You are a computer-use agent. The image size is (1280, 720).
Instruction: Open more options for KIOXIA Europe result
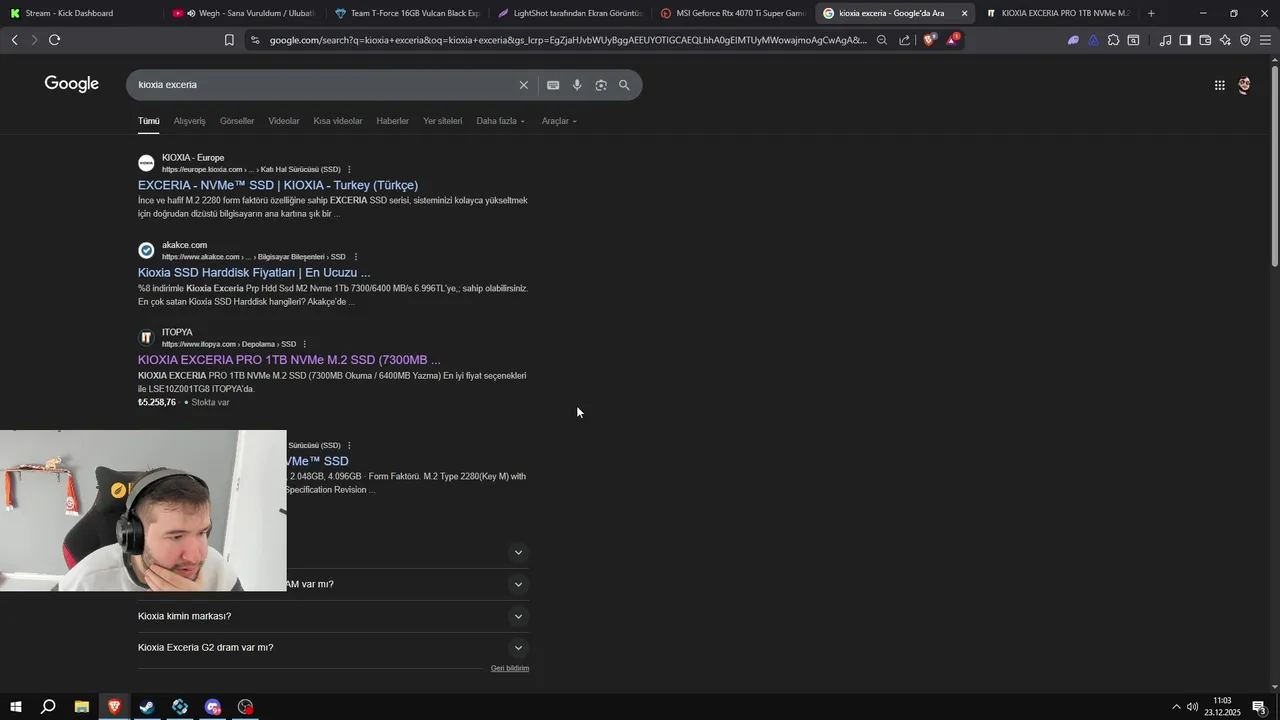(x=349, y=170)
